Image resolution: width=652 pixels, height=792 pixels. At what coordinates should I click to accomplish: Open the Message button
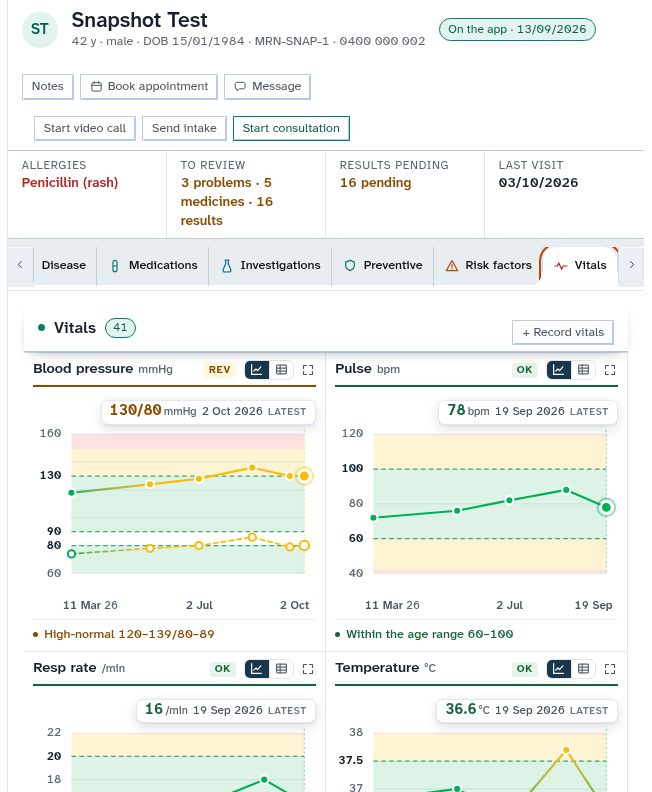click(x=267, y=86)
